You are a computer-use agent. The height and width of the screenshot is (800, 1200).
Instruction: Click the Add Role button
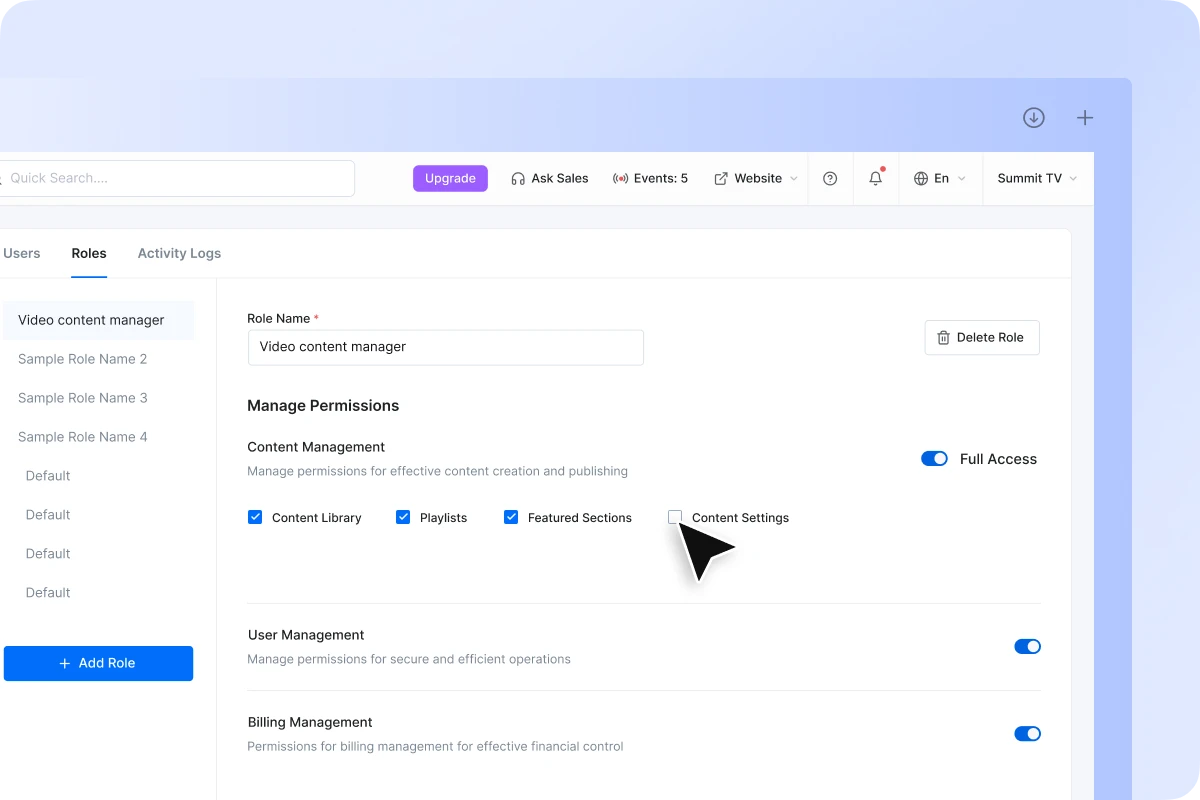[x=98, y=663]
